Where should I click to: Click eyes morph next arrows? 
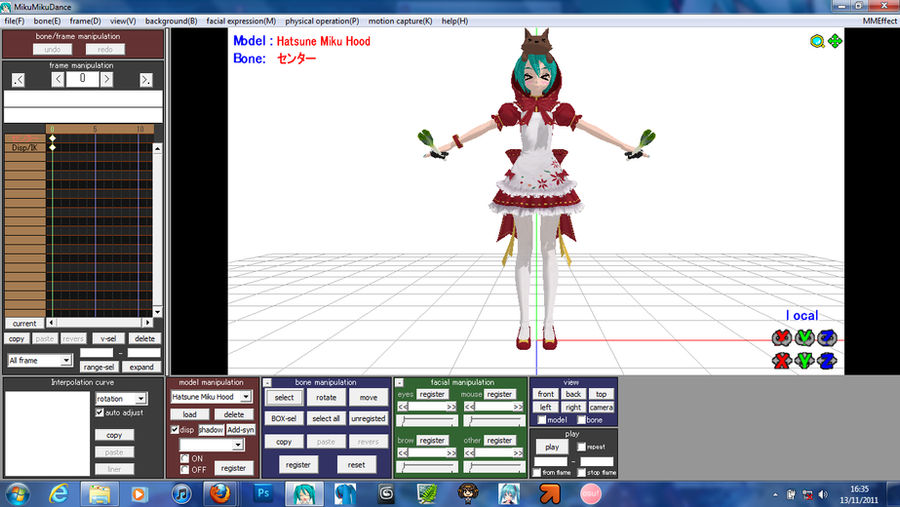coord(452,407)
